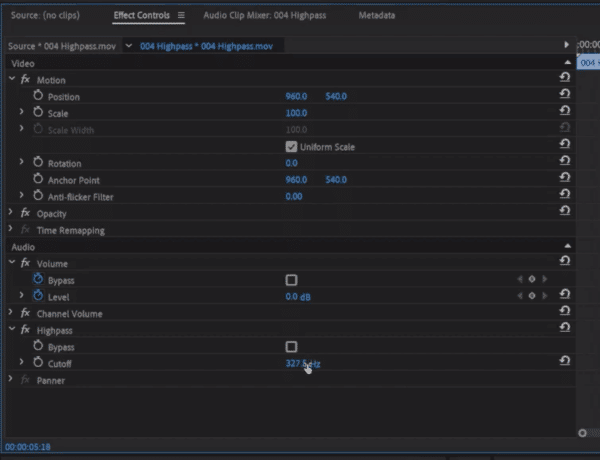The width and height of the screenshot is (600, 460).
Task: Expand the Channel Volume effect
Action: point(11,312)
